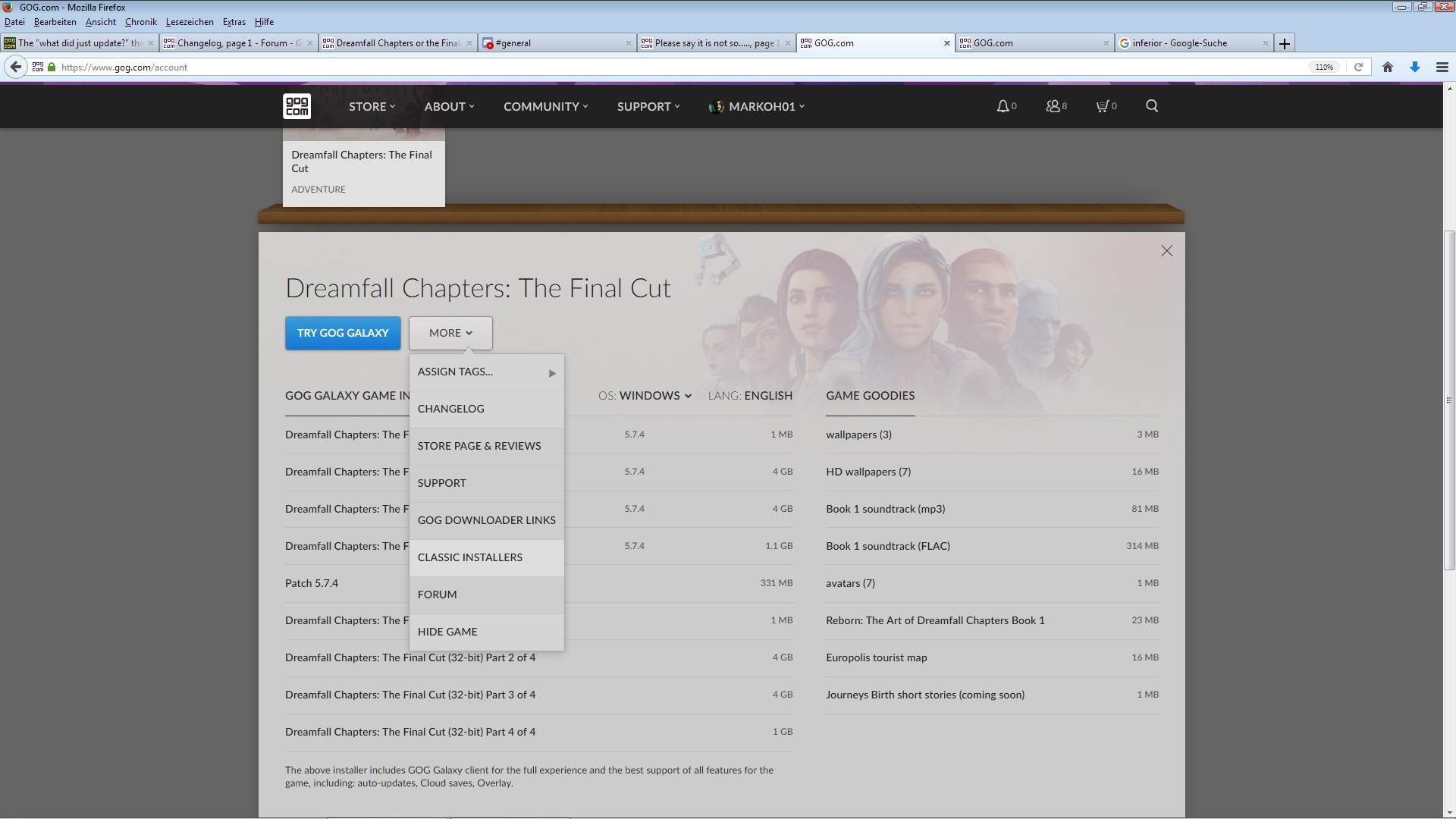1456x819 pixels.
Task: Open the shopping cart icon
Action: click(x=1102, y=106)
